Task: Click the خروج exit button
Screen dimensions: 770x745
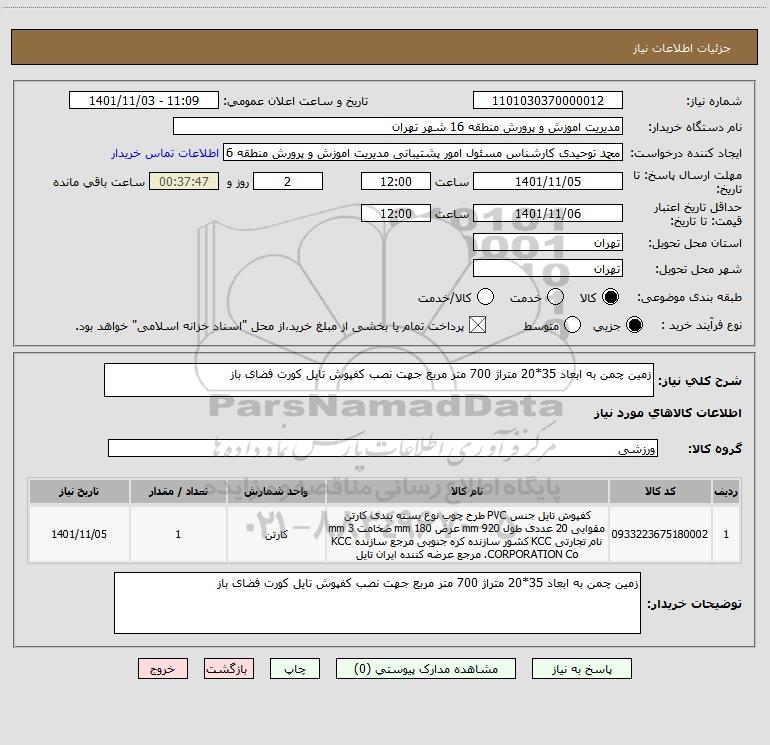Action: pyautogui.click(x=163, y=669)
